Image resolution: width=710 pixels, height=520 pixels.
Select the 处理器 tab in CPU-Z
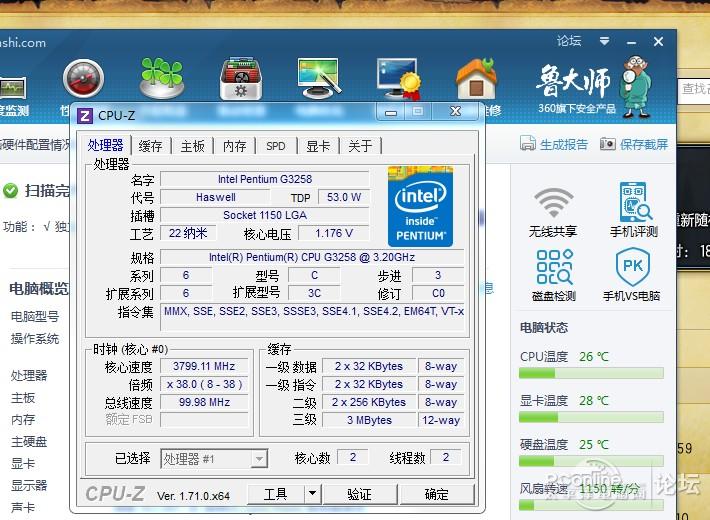pos(106,145)
